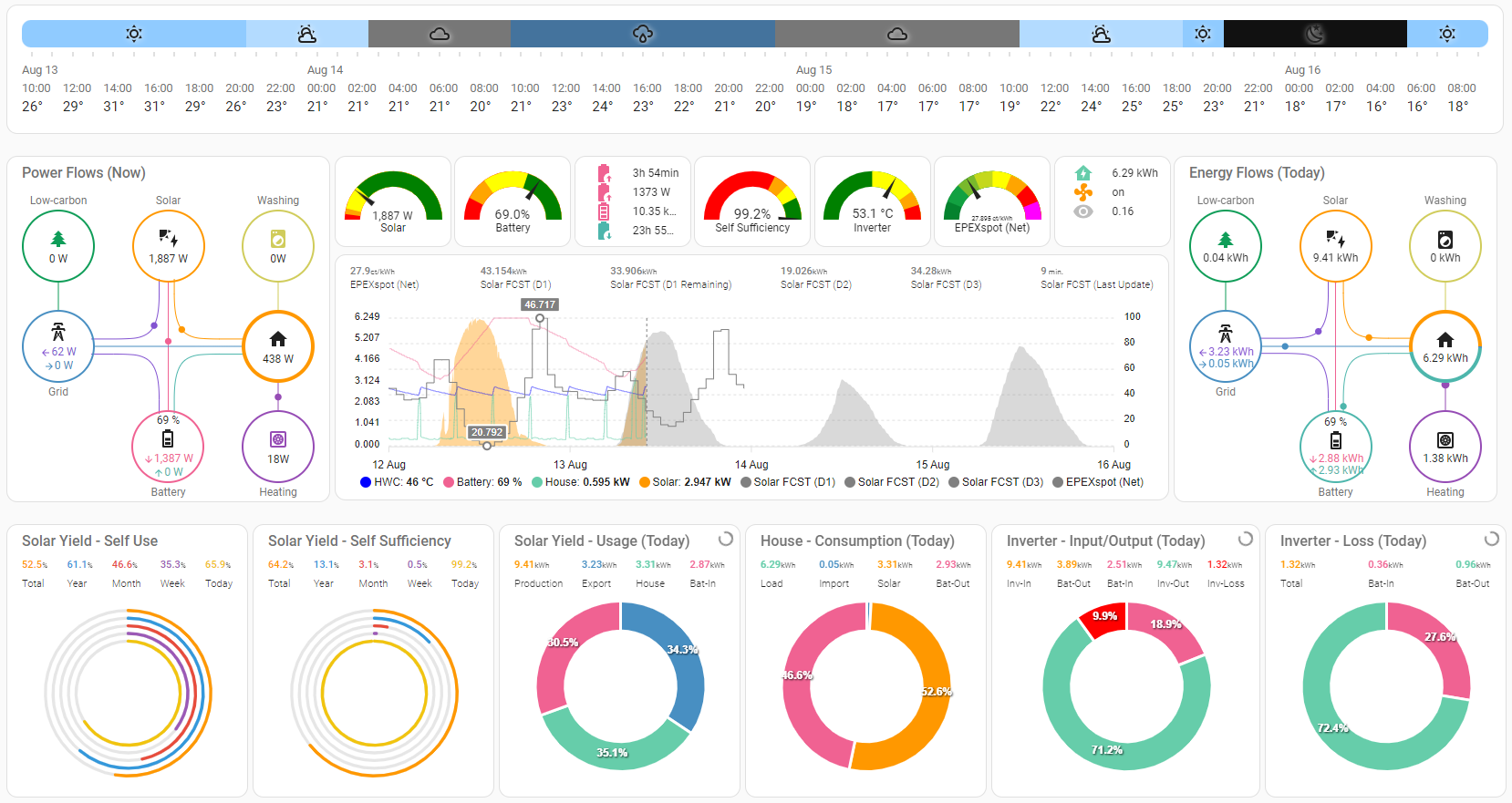
Task: Click the refresh spinner on Inverter - Loss card
Action: pos(1492,539)
